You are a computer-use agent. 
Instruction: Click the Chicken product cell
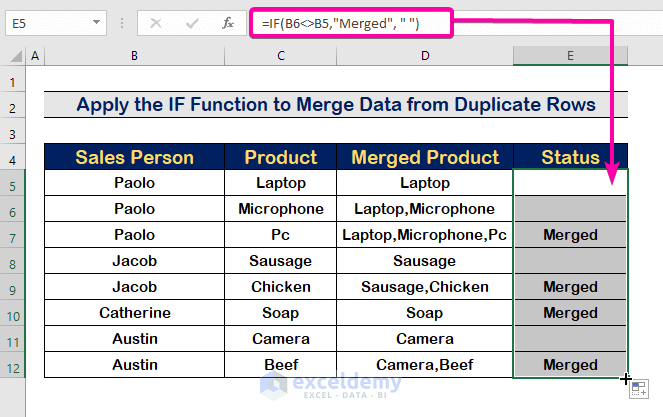281,287
